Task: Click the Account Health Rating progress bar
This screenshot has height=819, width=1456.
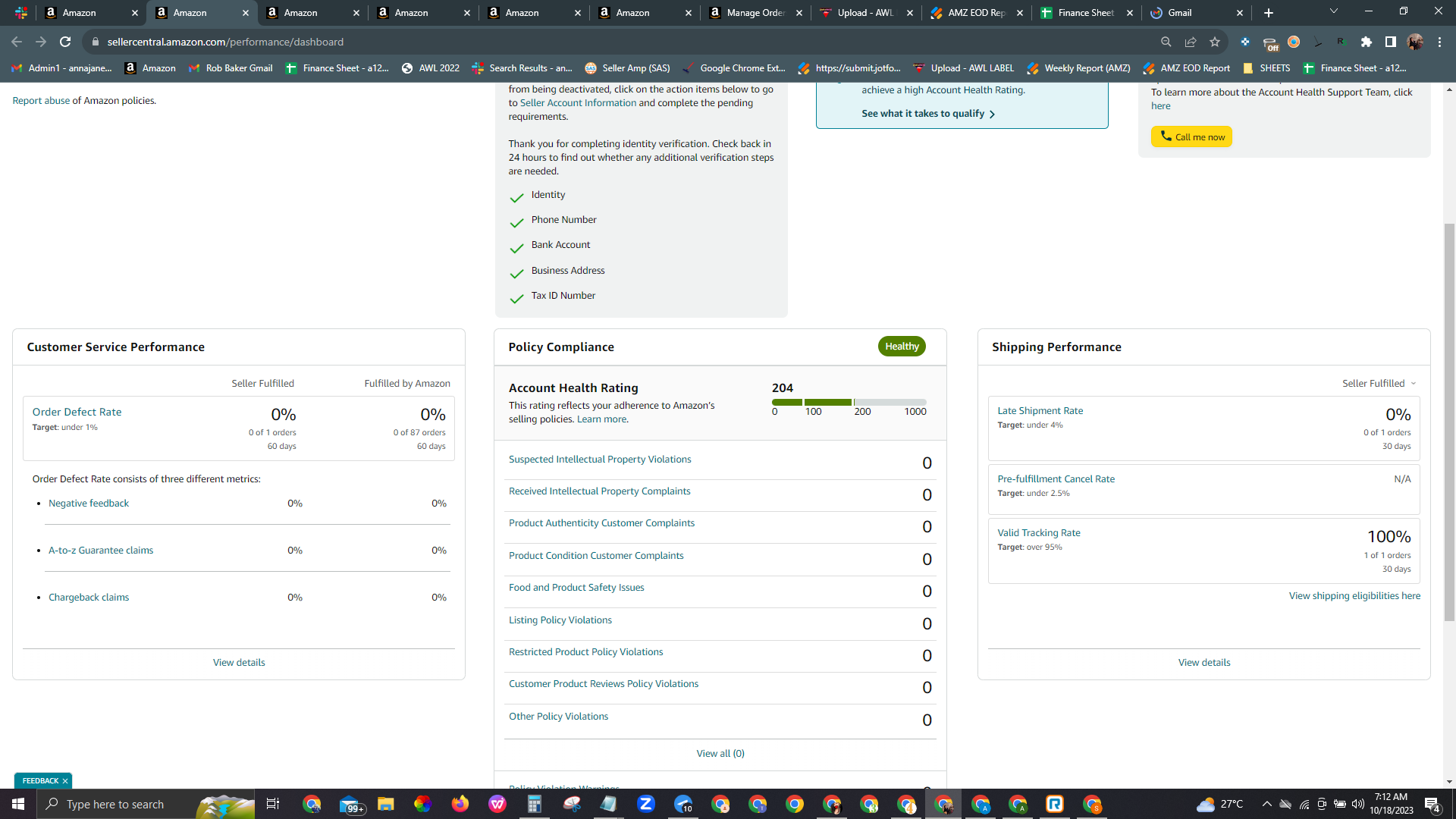Action: (x=849, y=402)
